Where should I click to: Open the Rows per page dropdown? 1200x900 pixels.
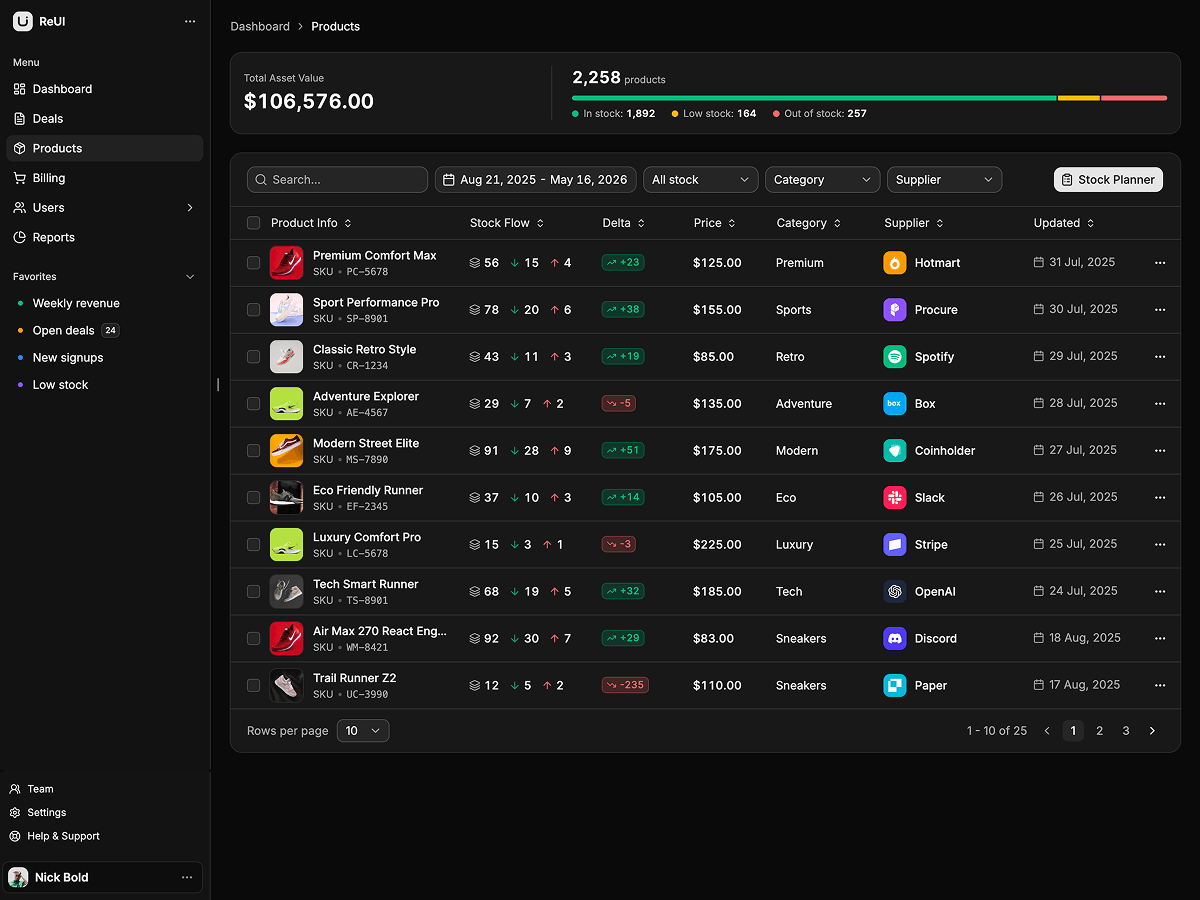pos(363,731)
